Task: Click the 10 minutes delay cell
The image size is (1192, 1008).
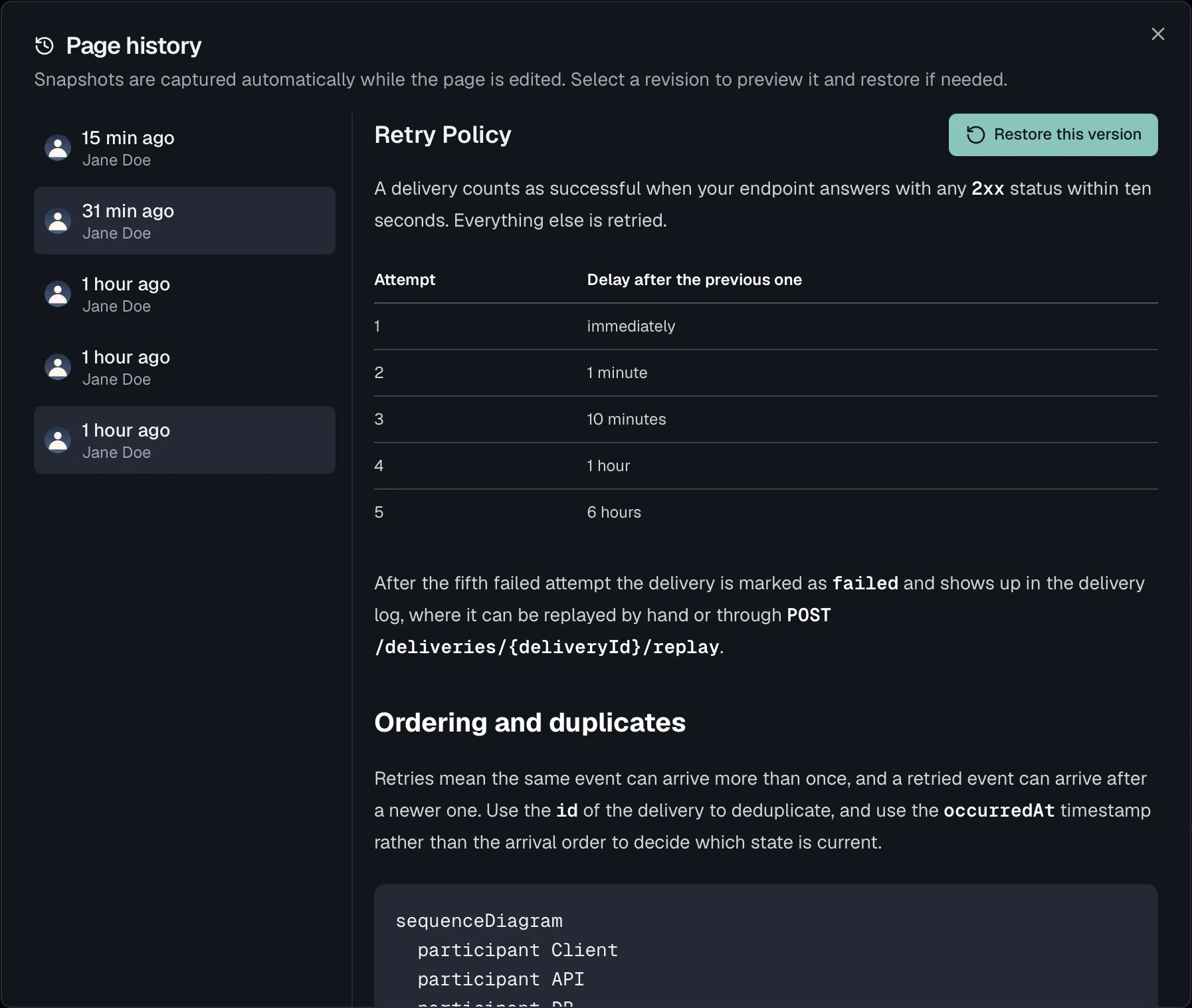Action: click(x=626, y=419)
